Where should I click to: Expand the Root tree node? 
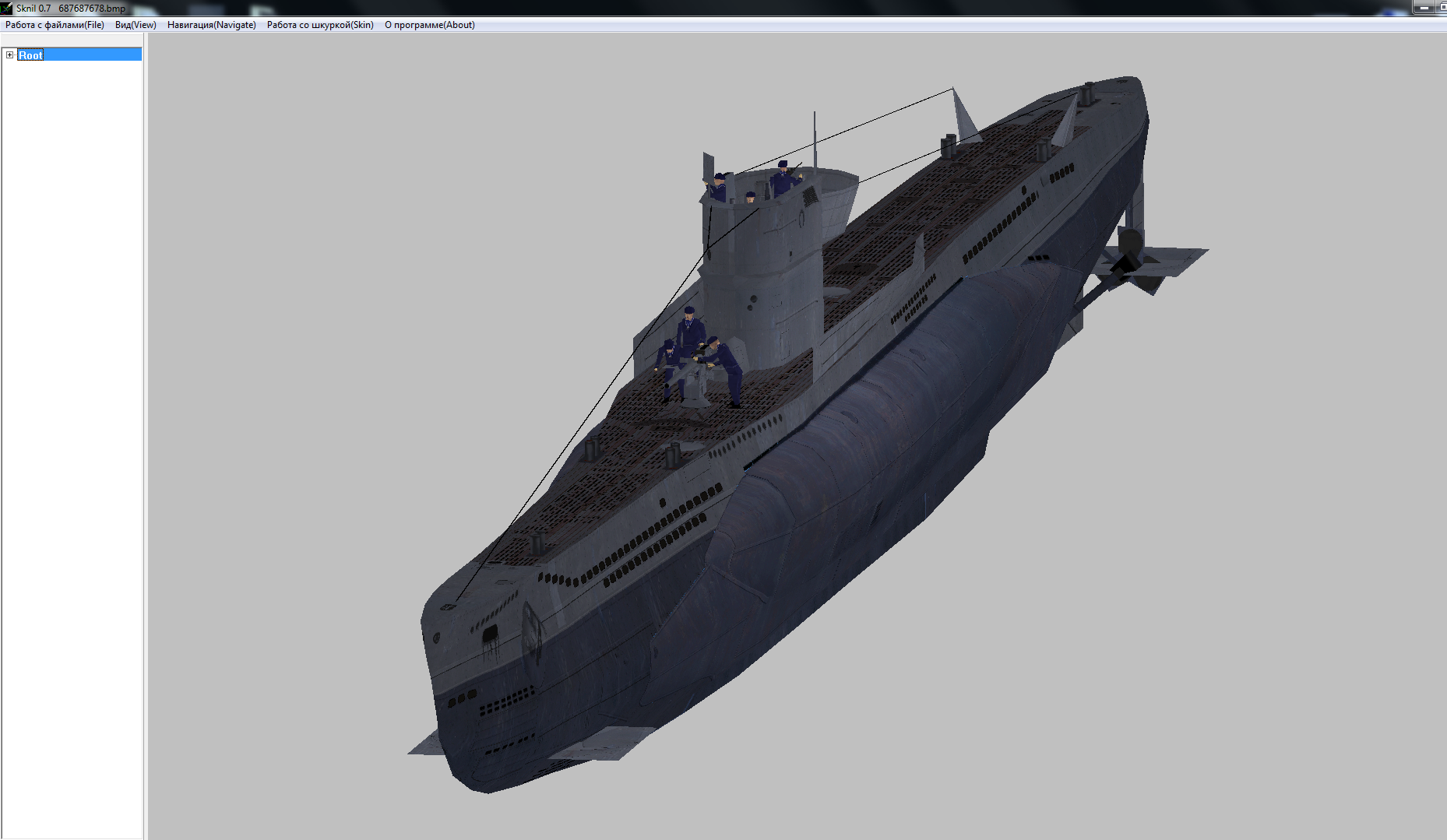pyautogui.click(x=9, y=54)
